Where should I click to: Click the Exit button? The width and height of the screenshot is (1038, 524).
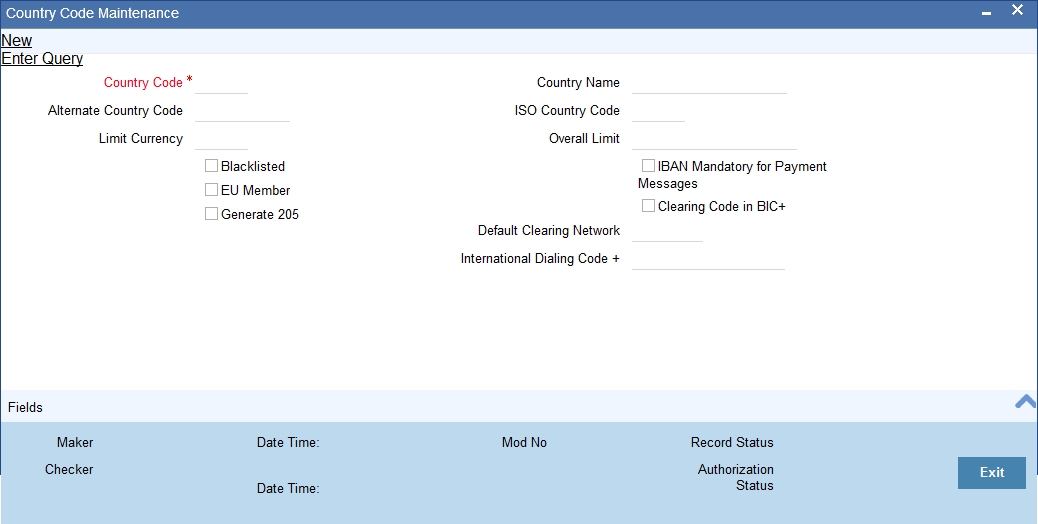point(992,472)
